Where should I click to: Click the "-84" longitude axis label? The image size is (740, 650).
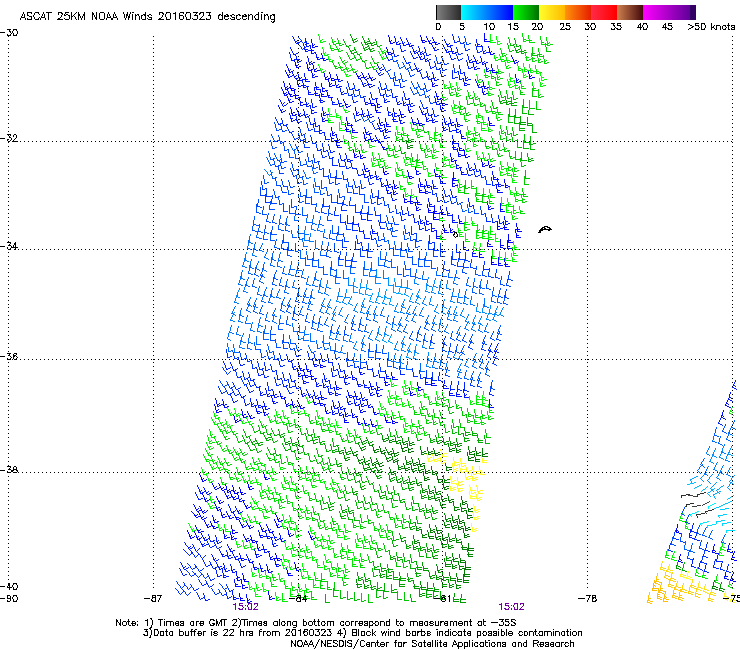click(298, 599)
